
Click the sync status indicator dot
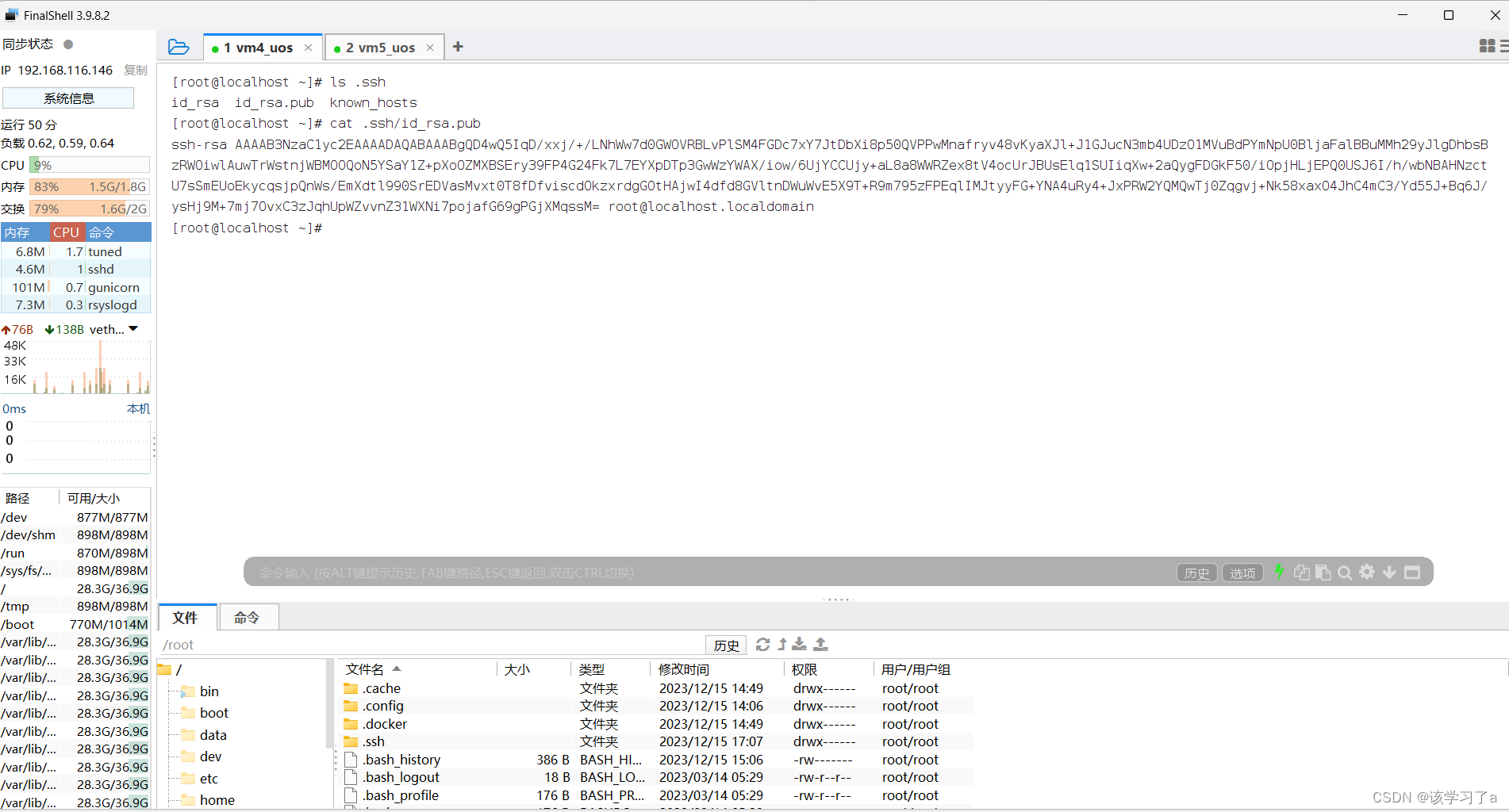(x=68, y=44)
